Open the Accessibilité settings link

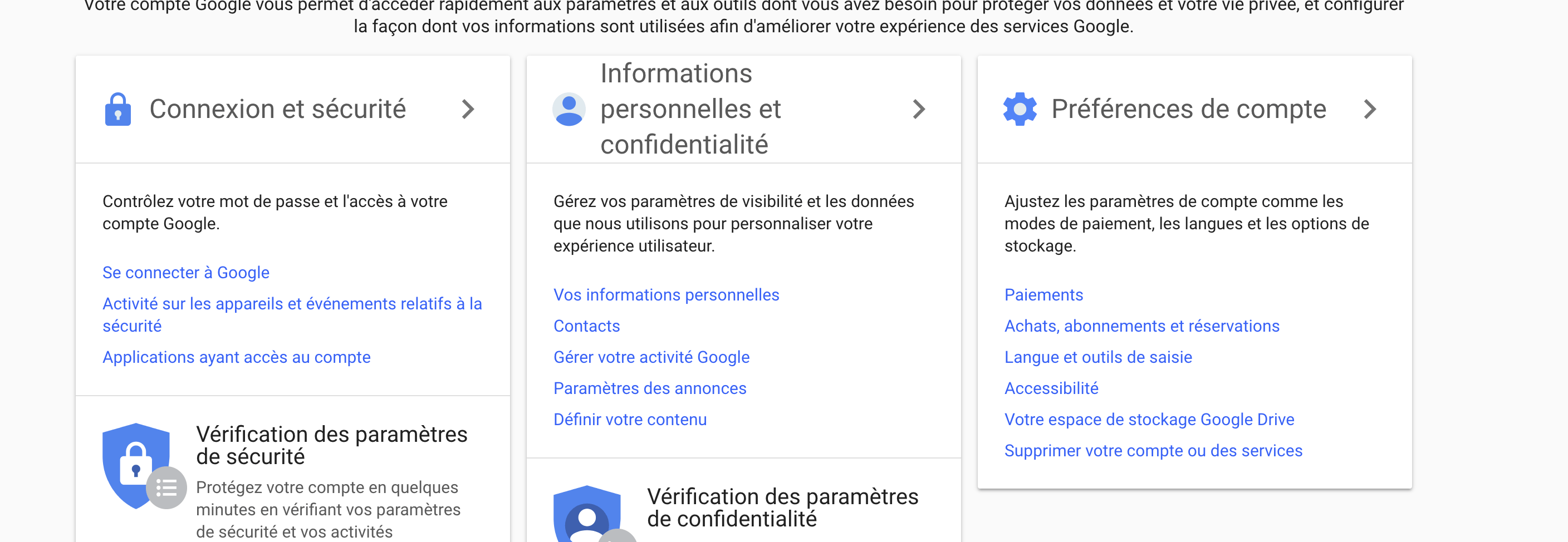click(x=1051, y=388)
